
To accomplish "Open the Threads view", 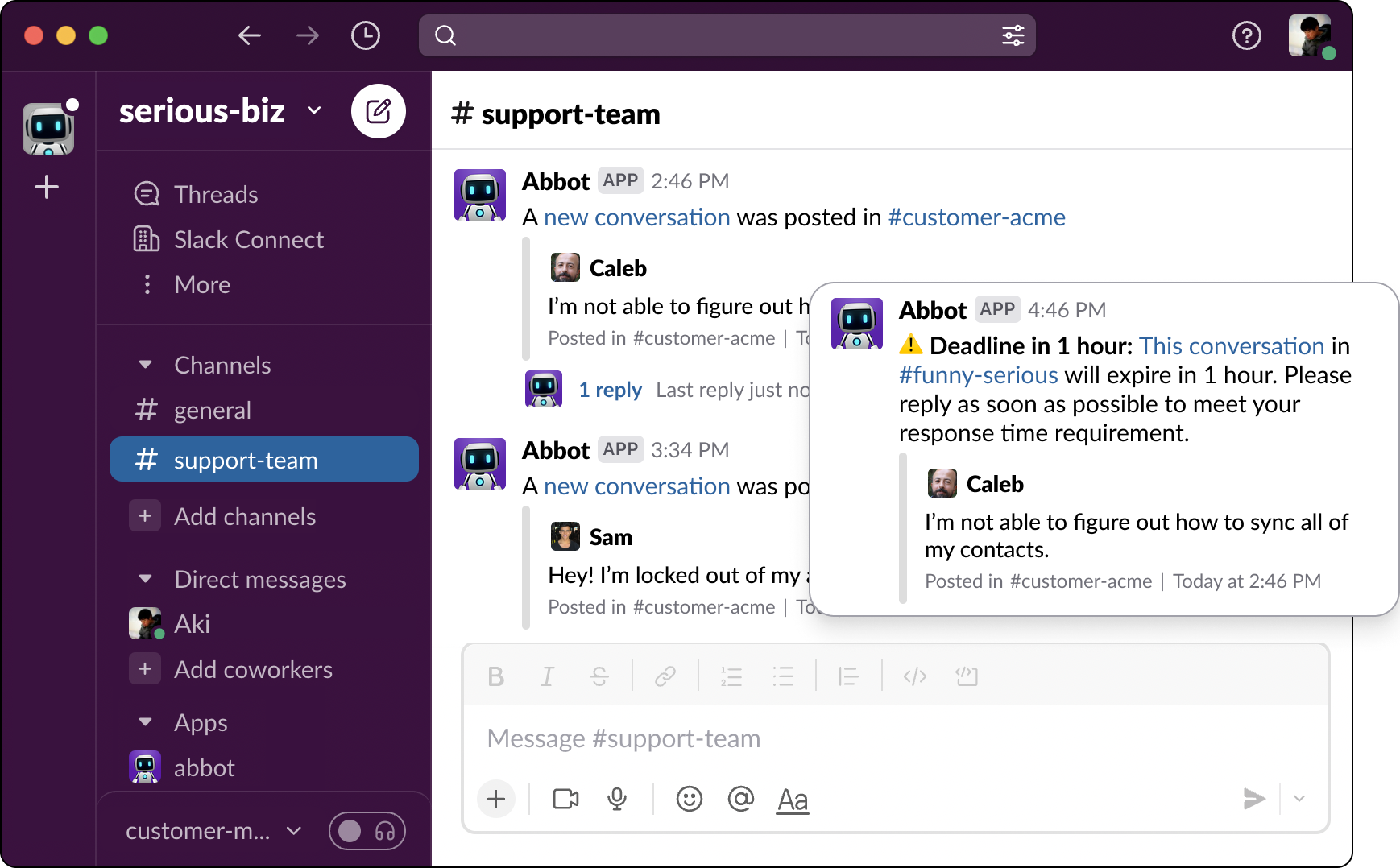I will tap(215, 193).
